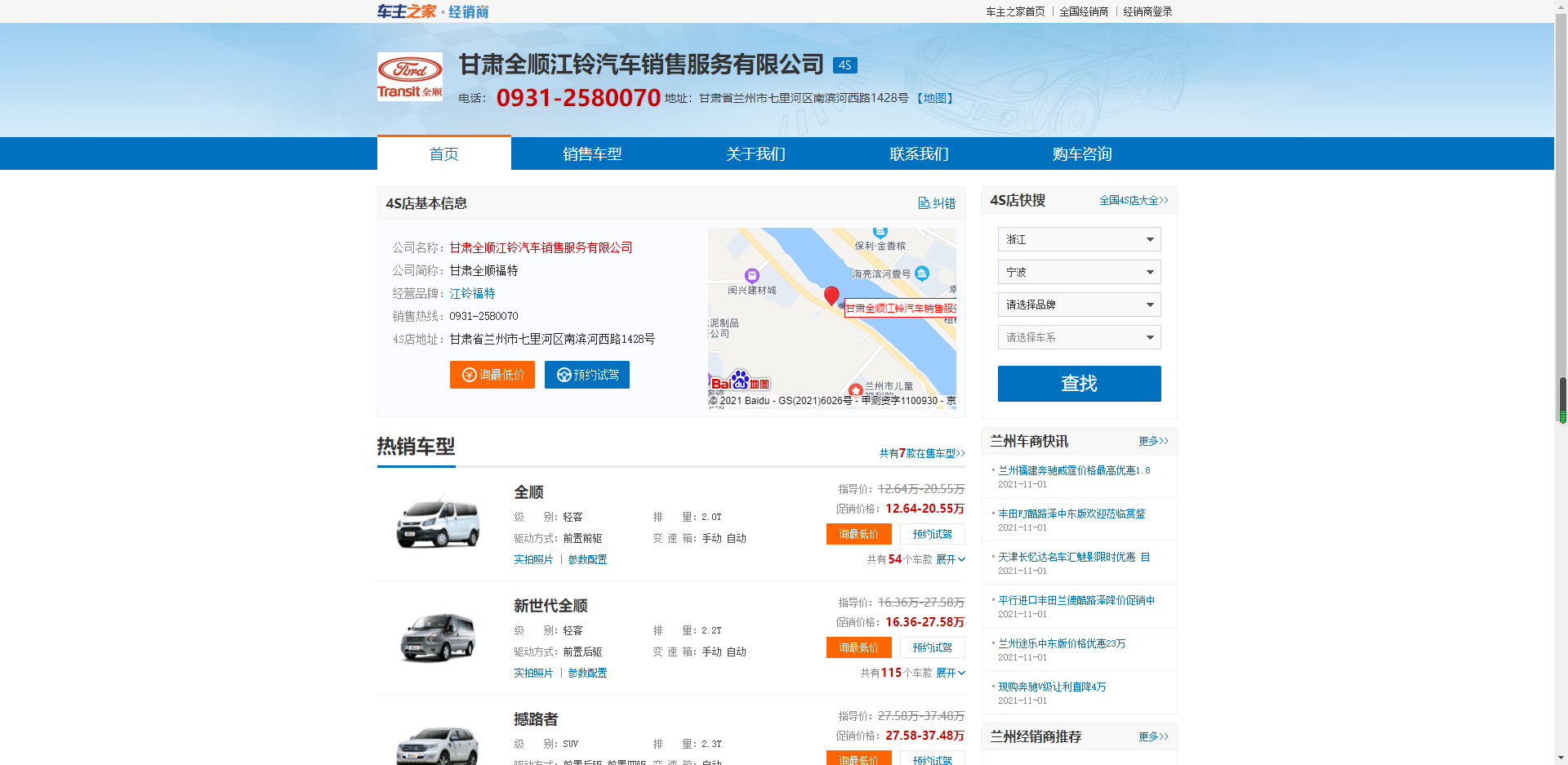Click the 撼路者 SUV thumbnail
Viewport: 1568px width, 765px height.
coord(439,745)
